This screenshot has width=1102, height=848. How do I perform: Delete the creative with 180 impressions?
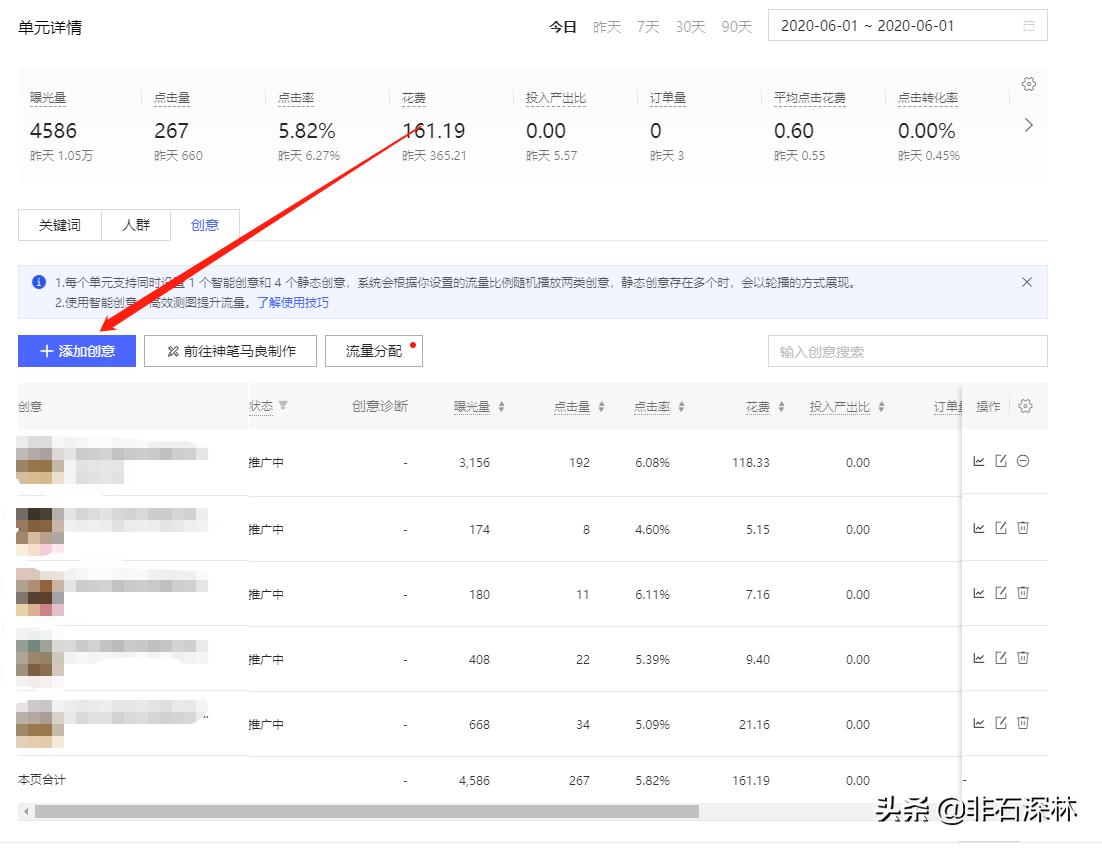[x=1023, y=593]
